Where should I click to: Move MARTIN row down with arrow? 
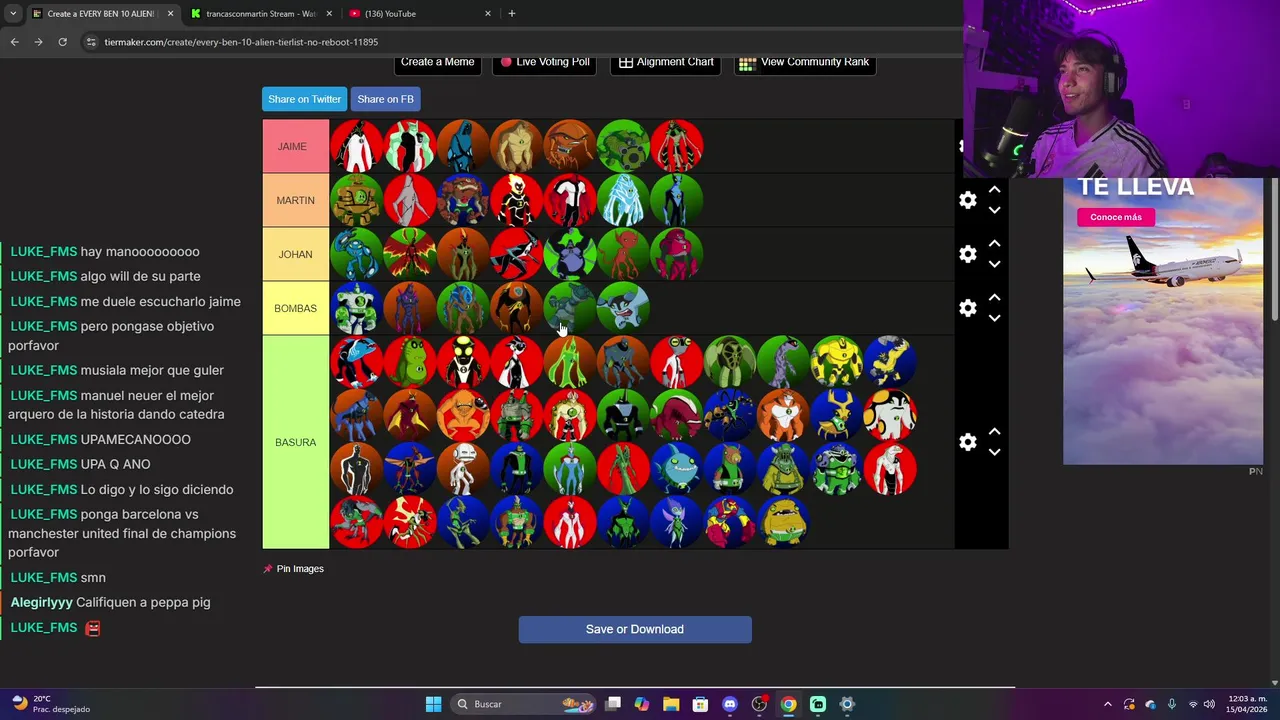tap(994, 210)
